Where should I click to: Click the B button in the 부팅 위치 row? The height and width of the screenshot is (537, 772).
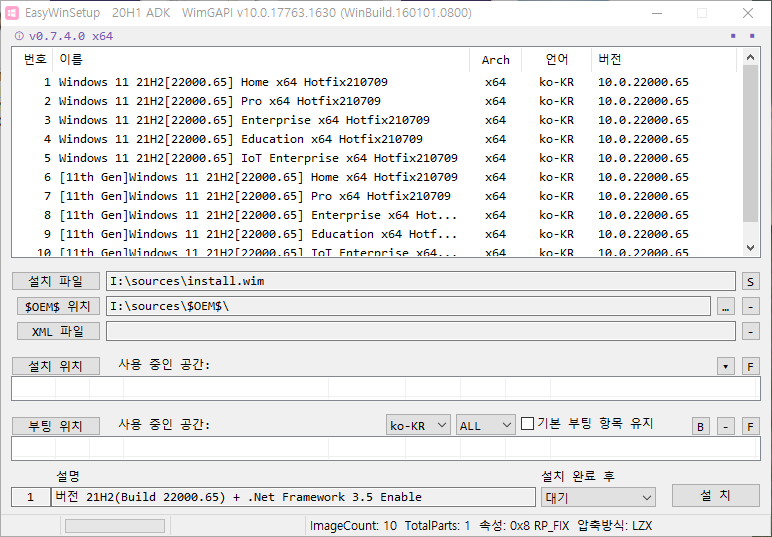(701, 426)
